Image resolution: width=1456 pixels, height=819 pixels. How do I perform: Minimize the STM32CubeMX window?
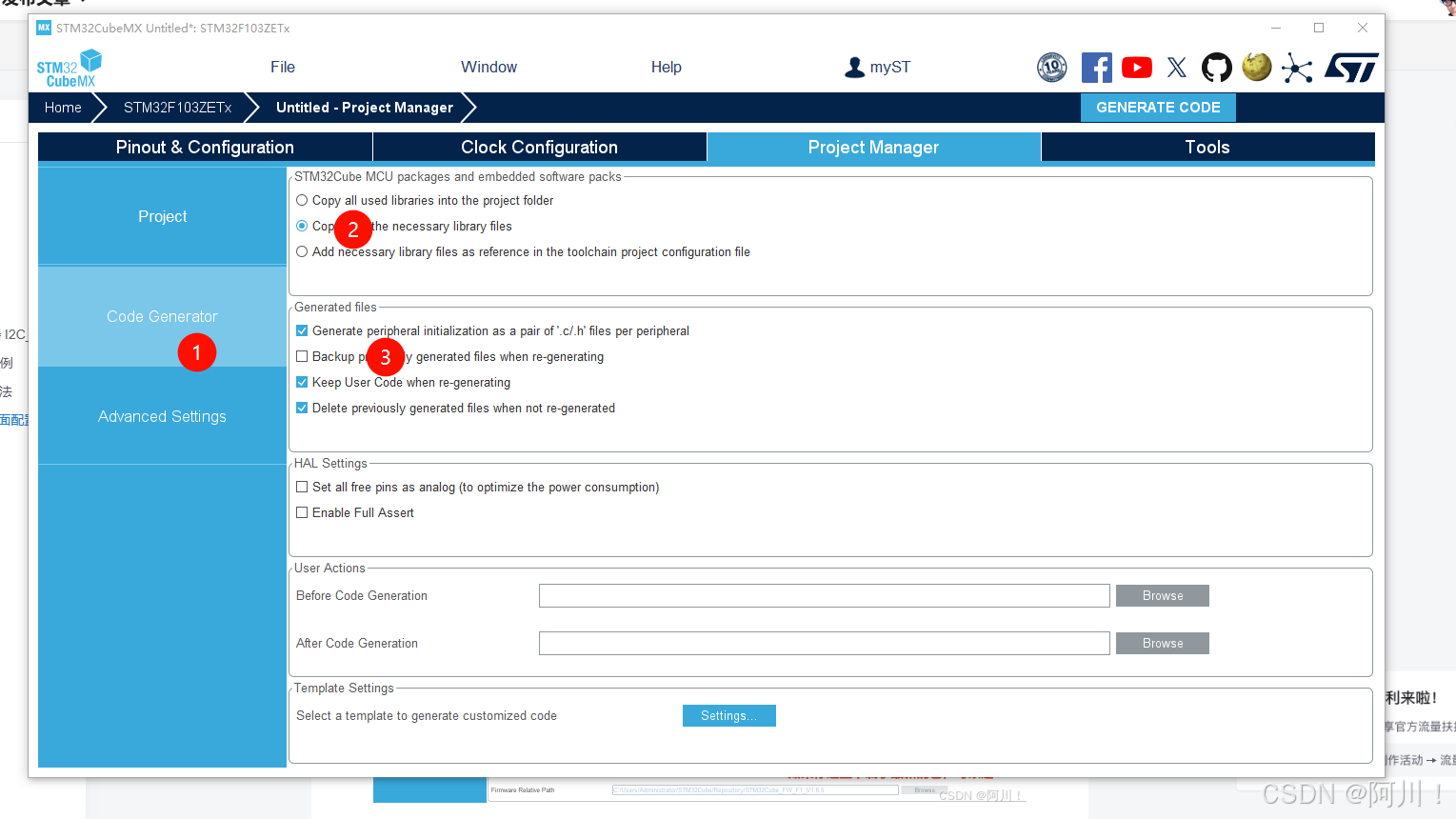pyautogui.click(x=1276, y=28)
